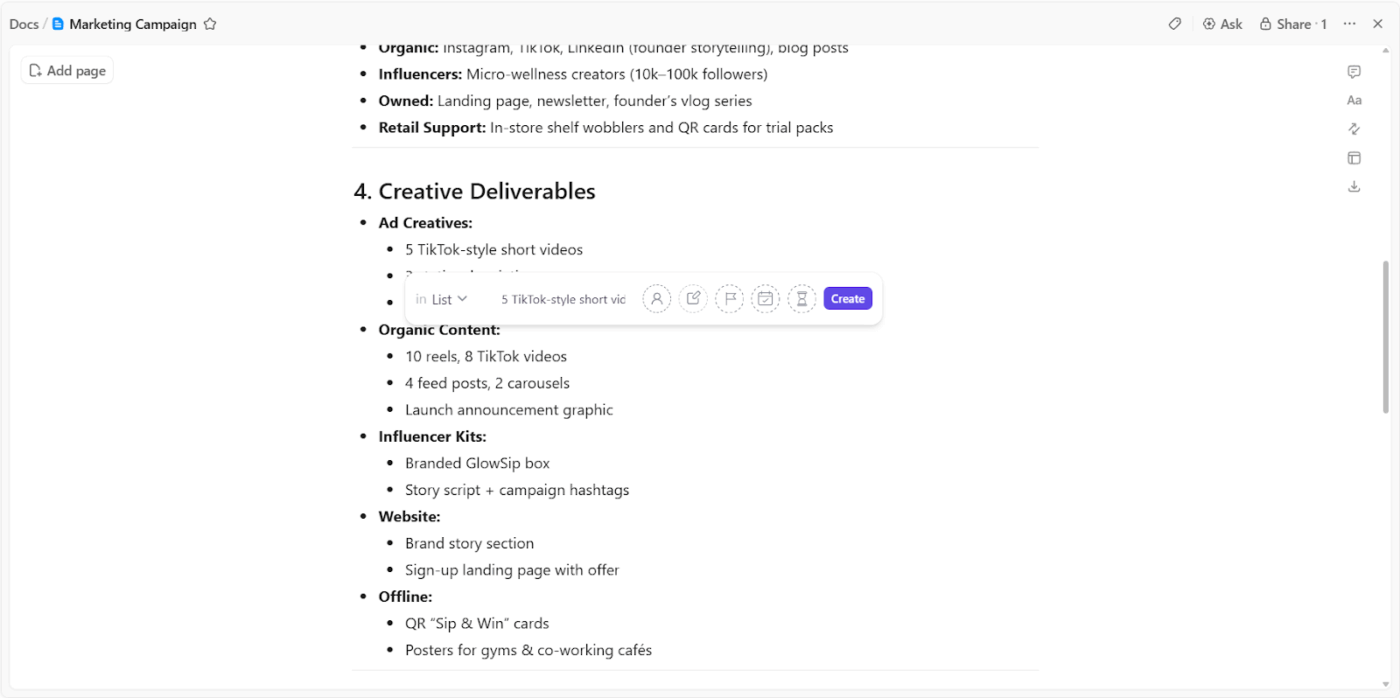Favorite the Marketing Campaign doc via the star
Screen dimensions: 1400x698
tap(210, 23)
